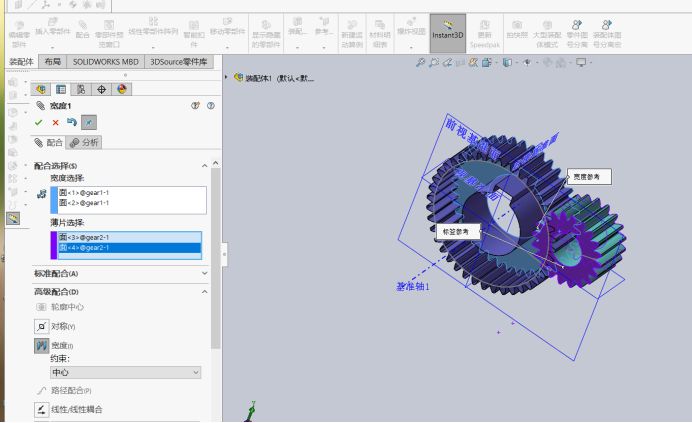The image size is (692, 423).
Task: Click the previous view icon
Action: [447, 63]
